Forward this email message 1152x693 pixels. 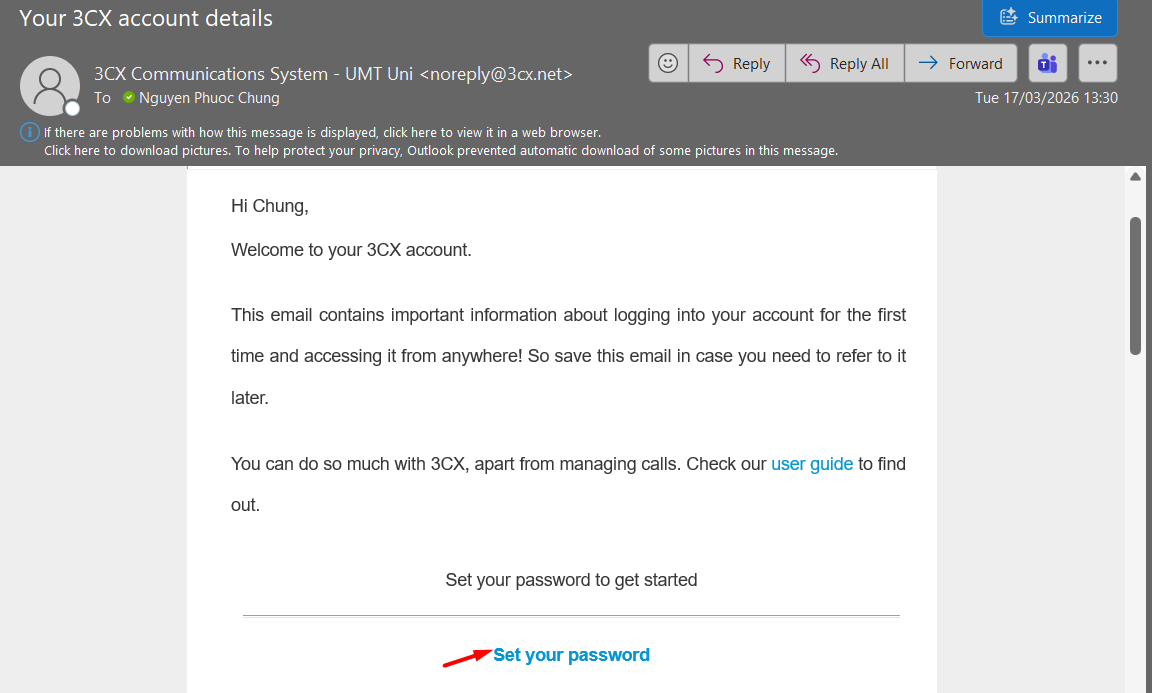960,63
